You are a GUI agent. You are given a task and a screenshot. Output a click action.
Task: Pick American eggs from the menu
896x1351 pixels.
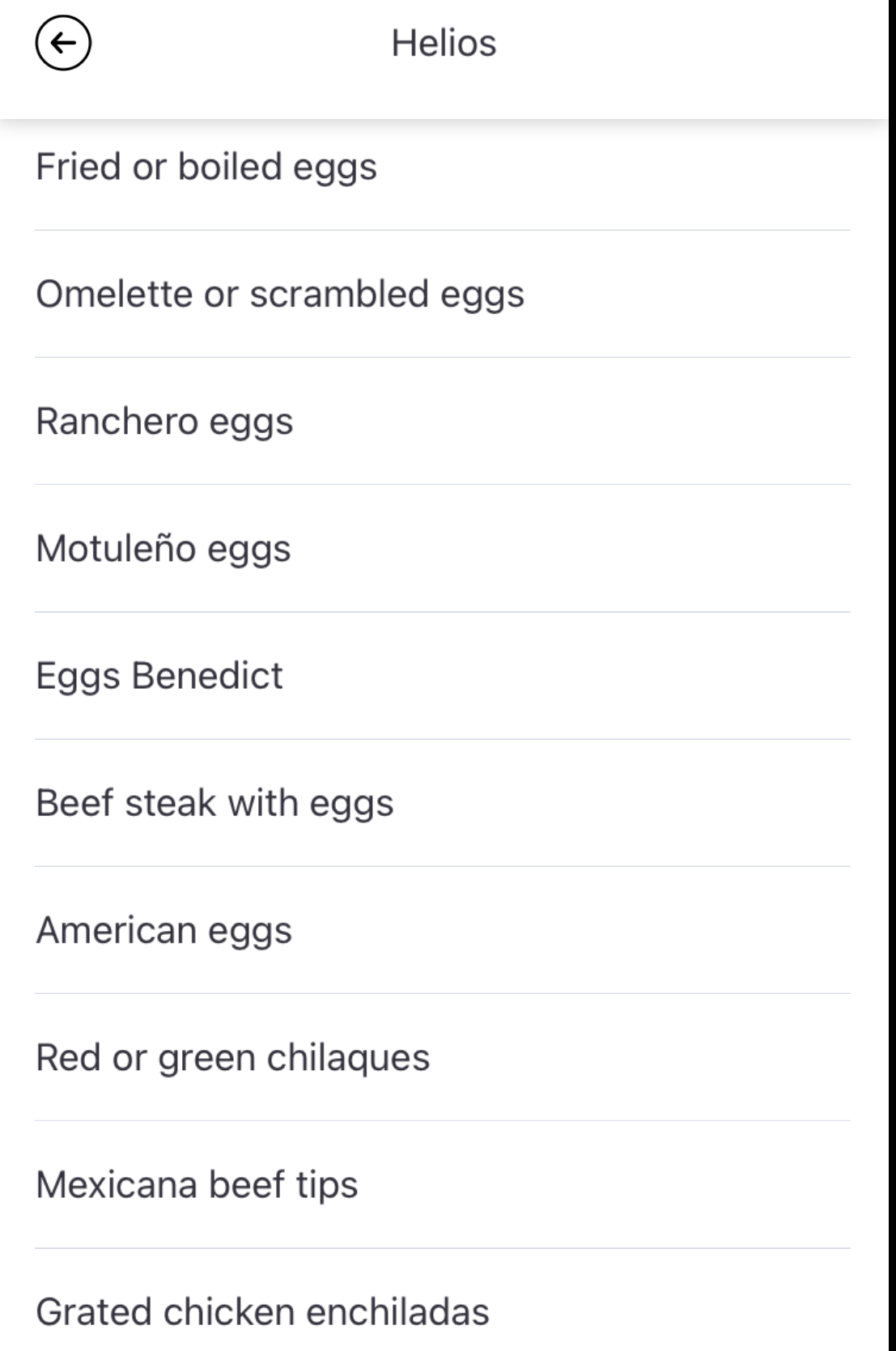click(163, 930)
